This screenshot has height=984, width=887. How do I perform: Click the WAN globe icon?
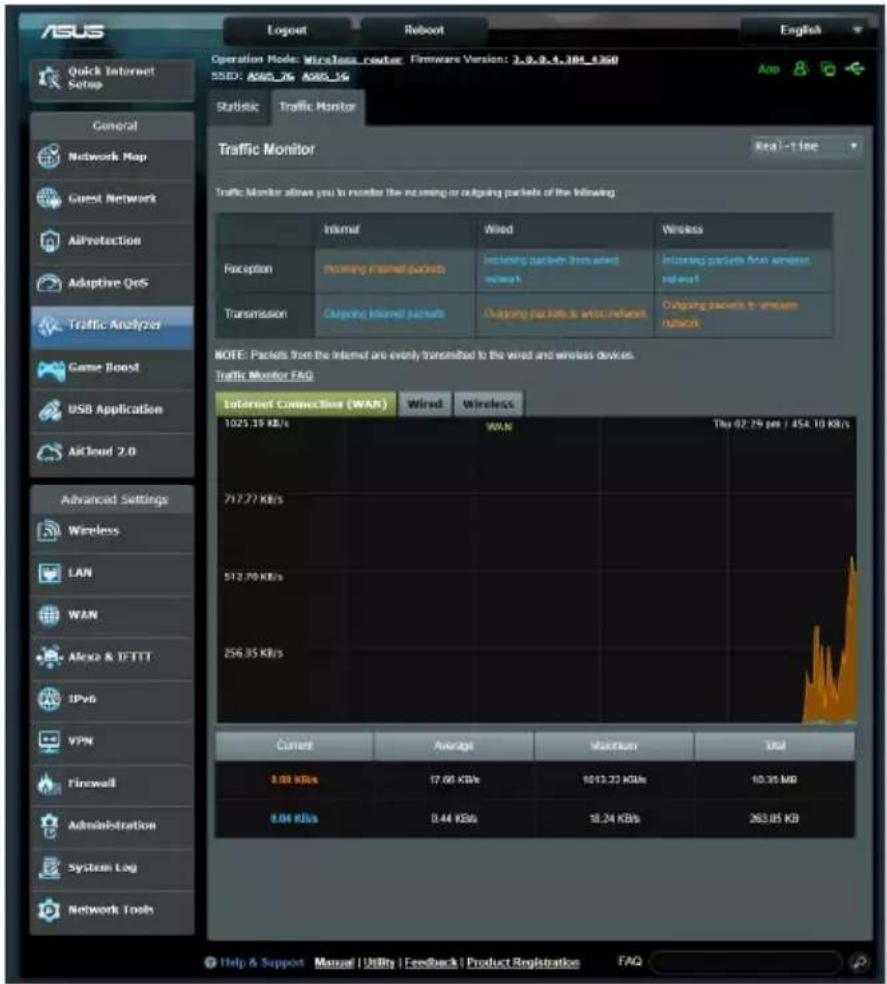point(49,615)
